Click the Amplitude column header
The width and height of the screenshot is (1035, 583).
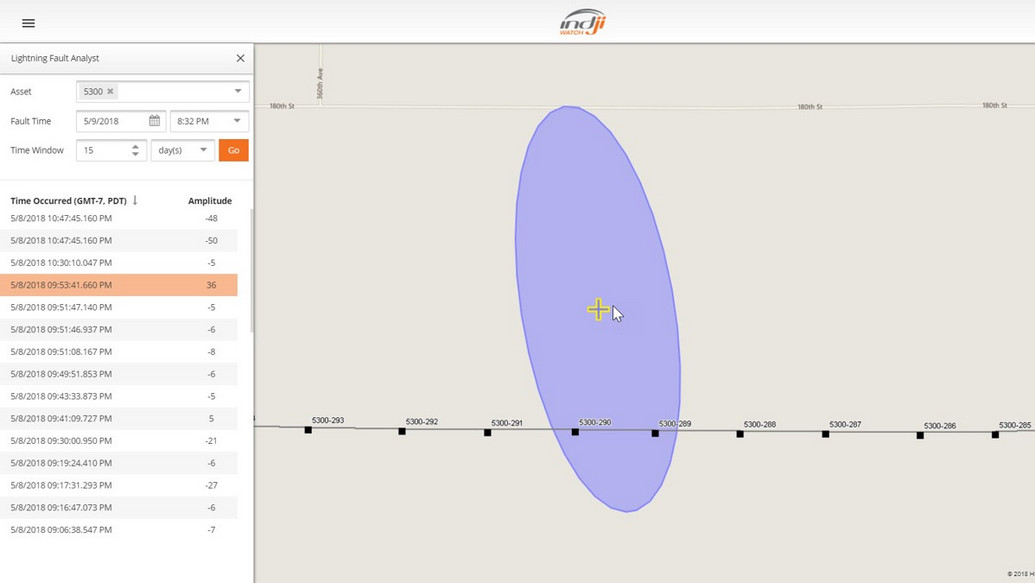pos(210,201)
